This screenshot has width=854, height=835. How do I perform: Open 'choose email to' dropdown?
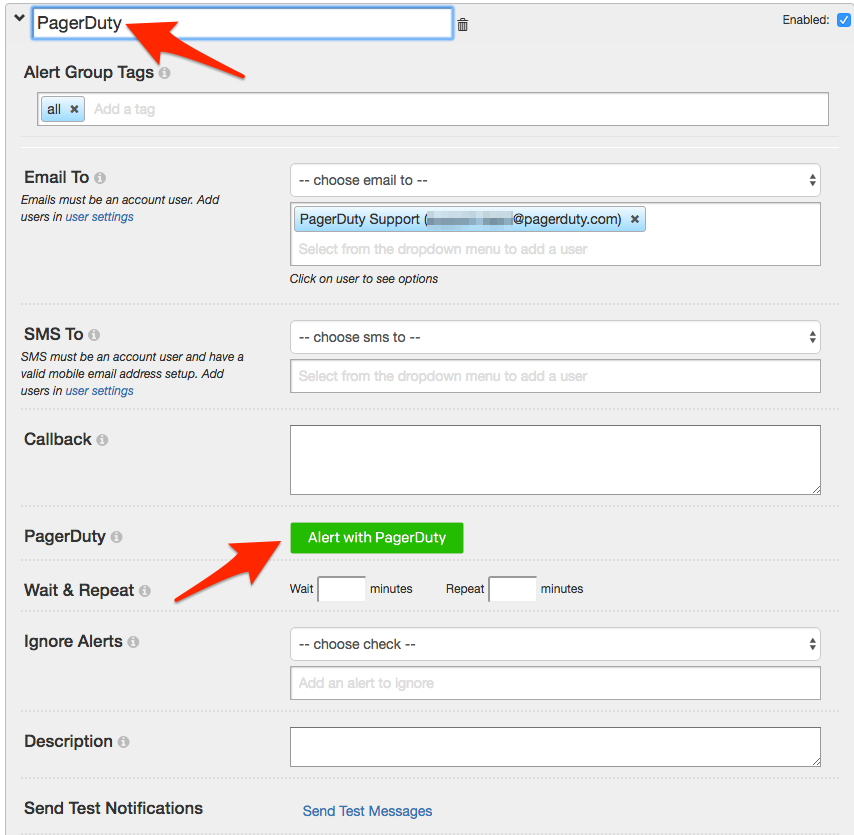pos(555,180)
